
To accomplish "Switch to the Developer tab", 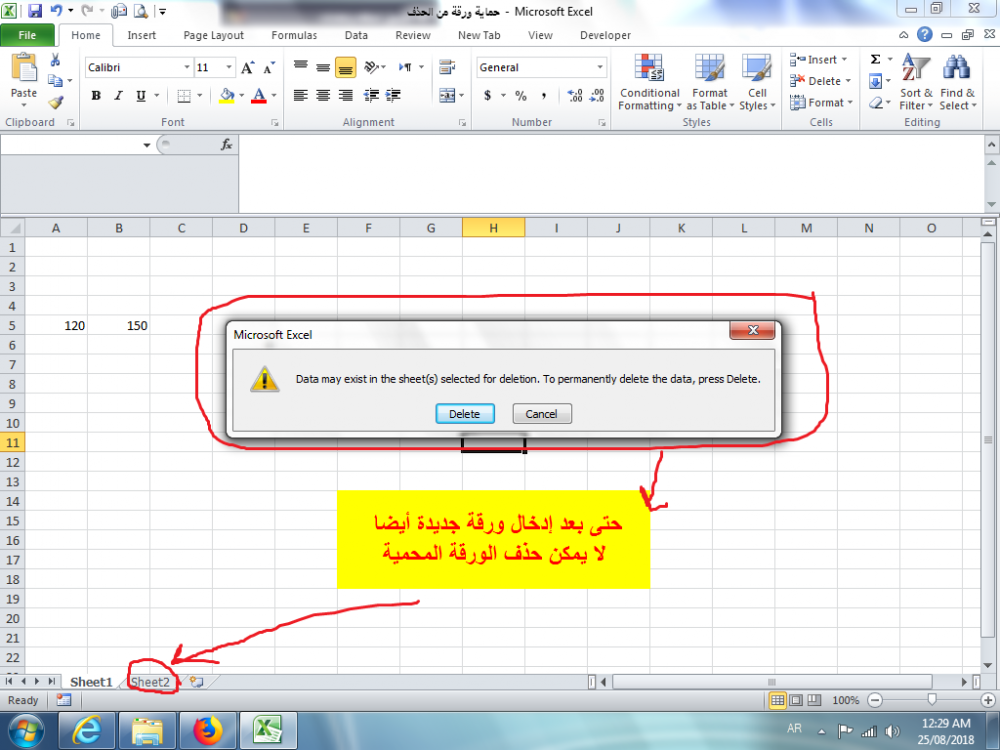I will click(605, 35).
